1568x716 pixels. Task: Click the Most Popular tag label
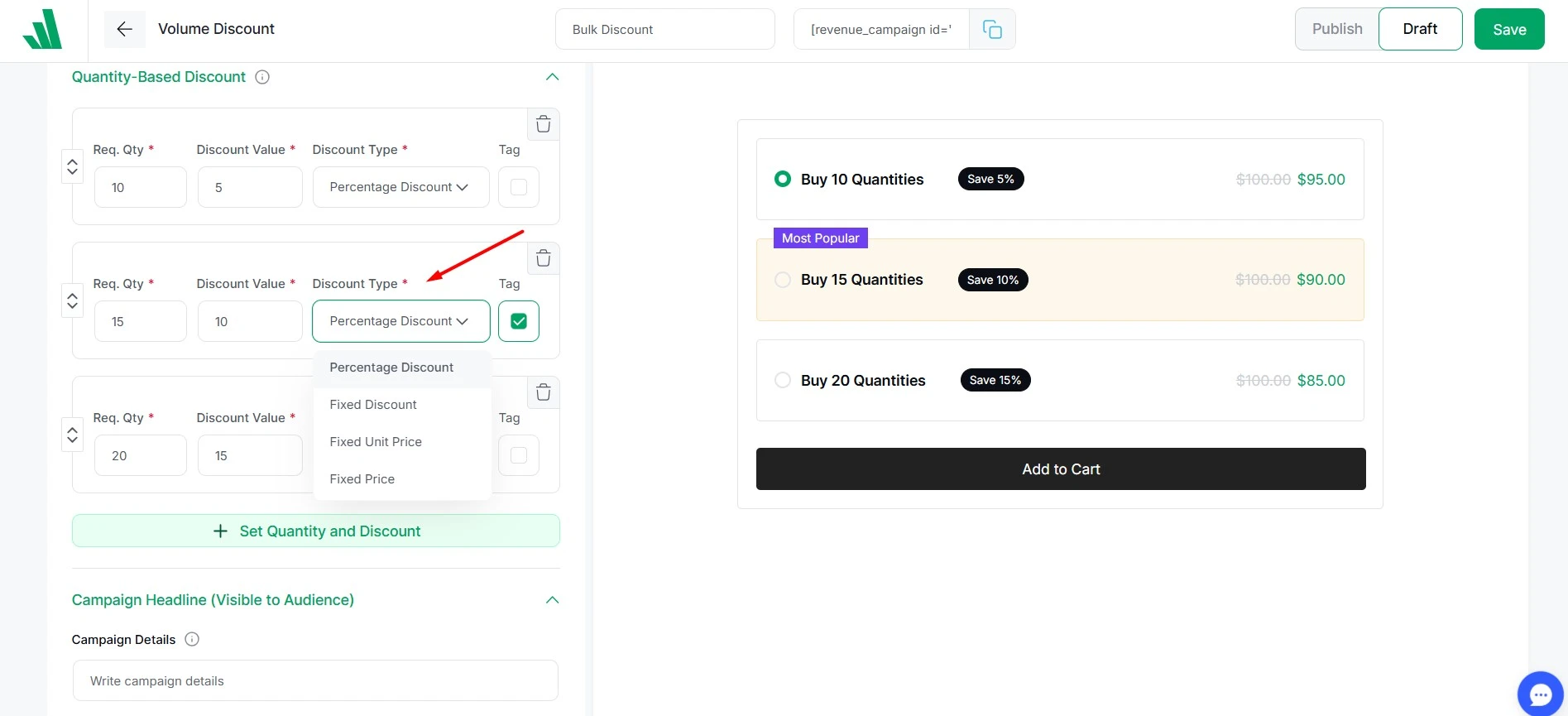[821, 238]
